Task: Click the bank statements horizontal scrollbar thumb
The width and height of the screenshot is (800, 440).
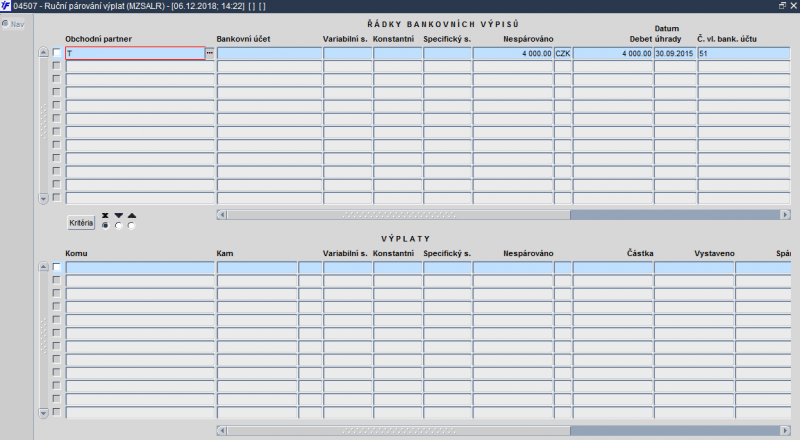Action: (x=398, y=215)
